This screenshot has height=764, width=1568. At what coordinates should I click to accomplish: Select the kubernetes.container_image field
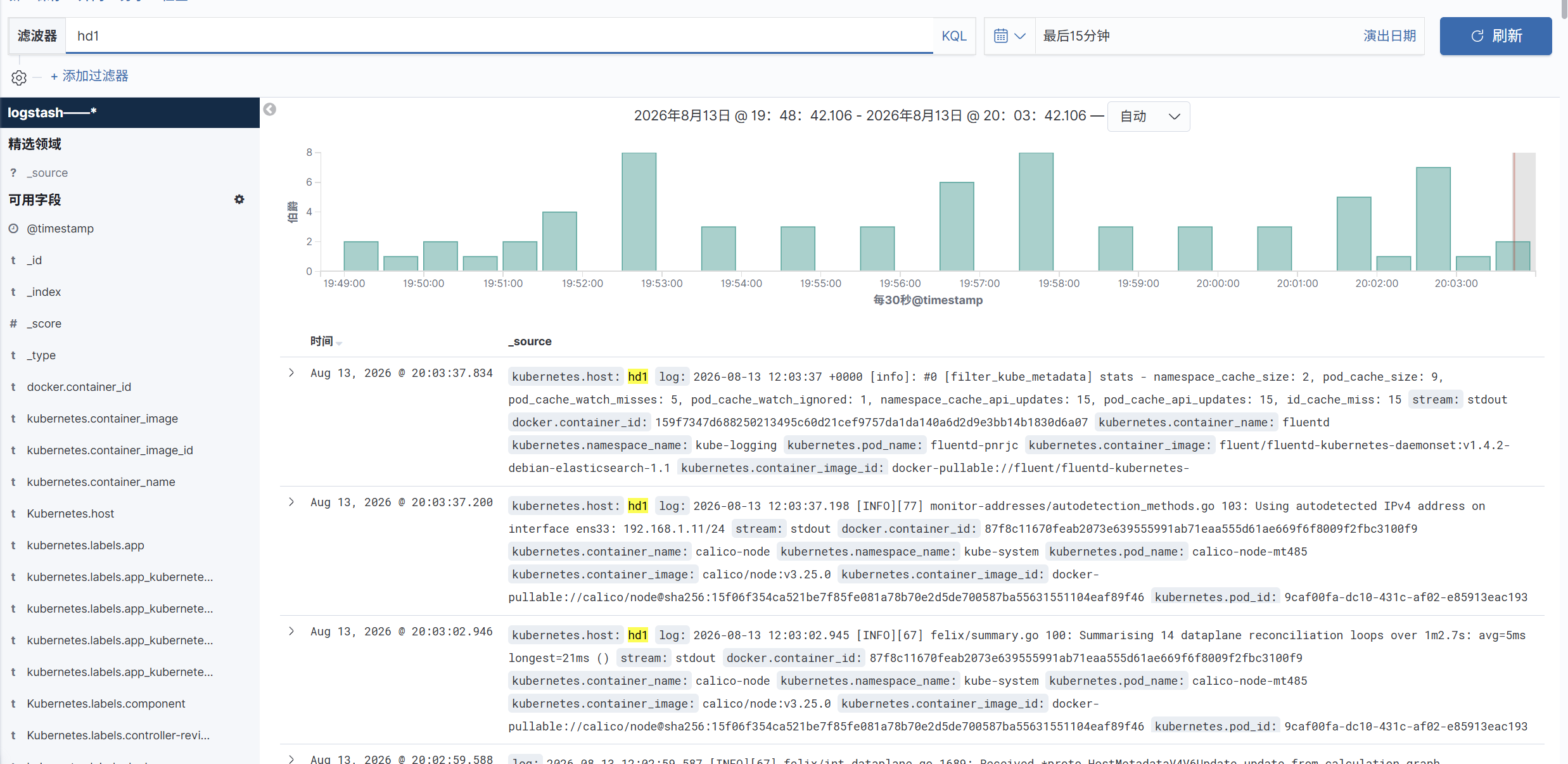(x=102, y=419)
